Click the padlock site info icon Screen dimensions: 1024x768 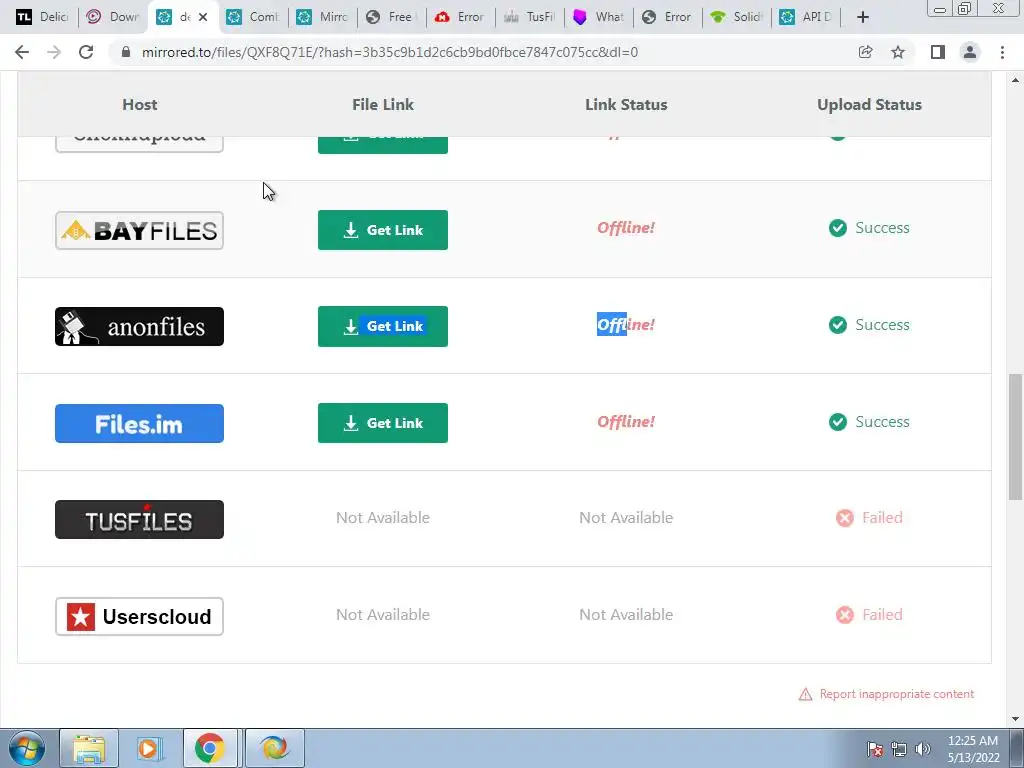click(127, 52)
